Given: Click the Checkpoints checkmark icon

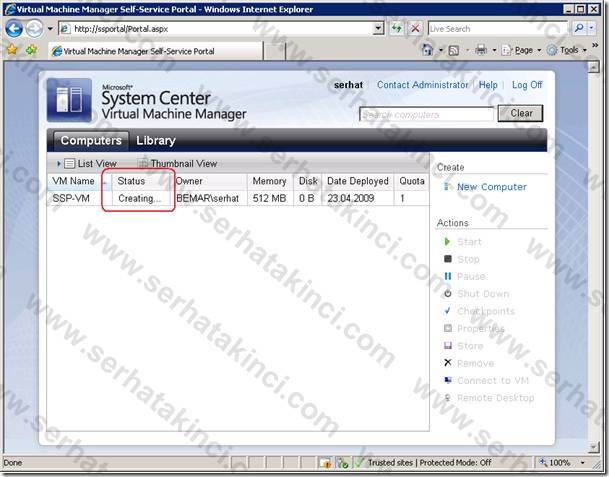Looking at the screenshot, I should point(448,311).
